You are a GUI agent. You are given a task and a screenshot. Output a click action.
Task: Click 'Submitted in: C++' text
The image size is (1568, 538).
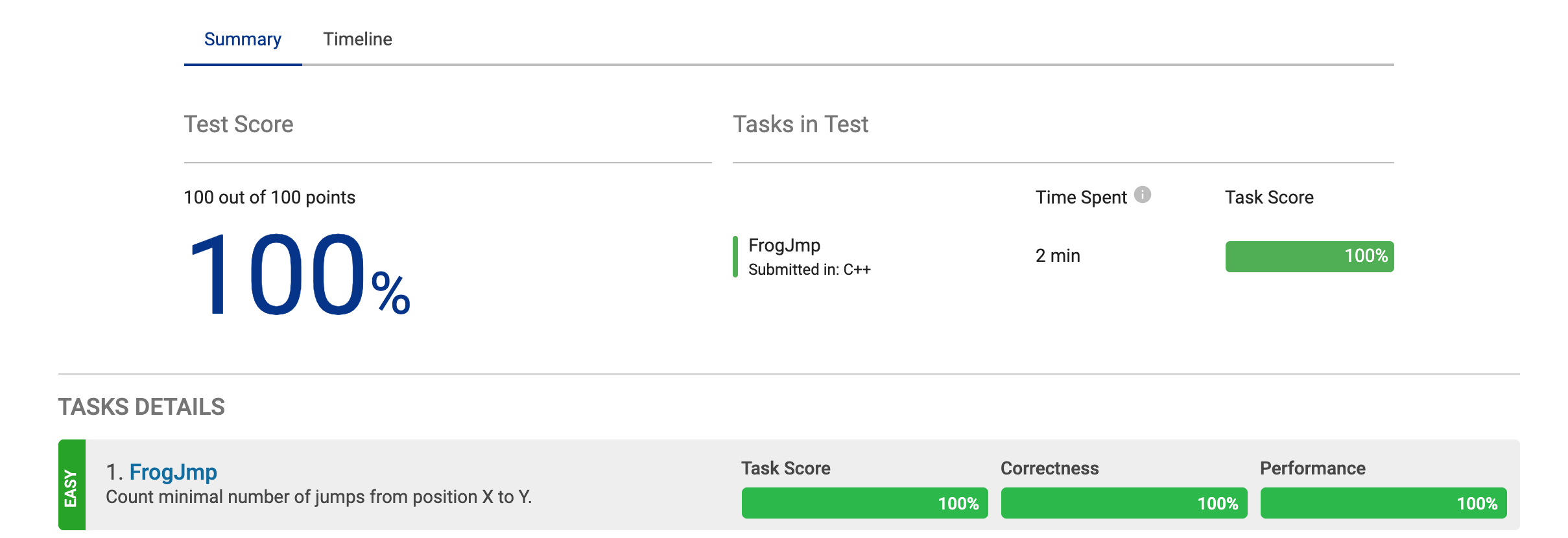pyautogui.click(x=809, y=270)
